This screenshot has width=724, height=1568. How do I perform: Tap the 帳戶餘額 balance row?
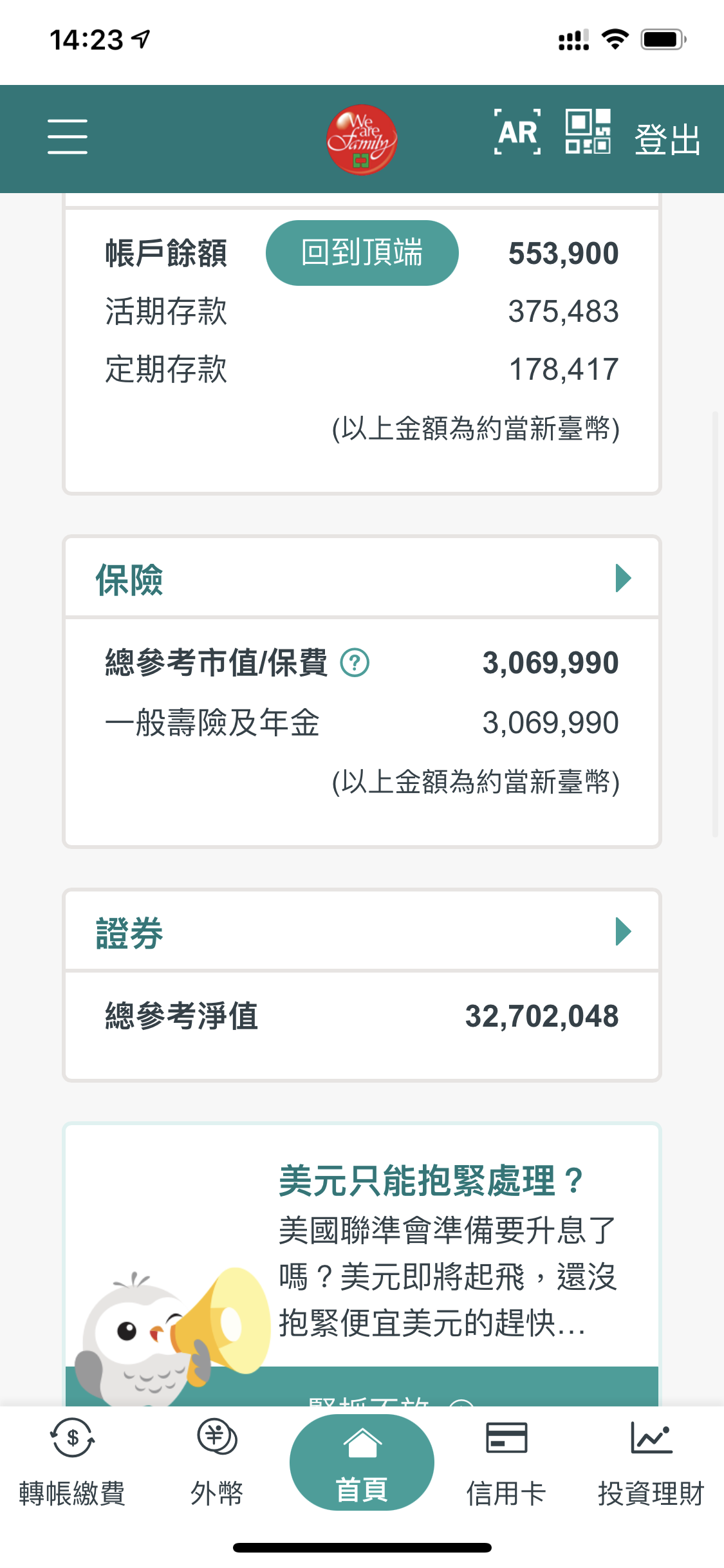(166, 253)
